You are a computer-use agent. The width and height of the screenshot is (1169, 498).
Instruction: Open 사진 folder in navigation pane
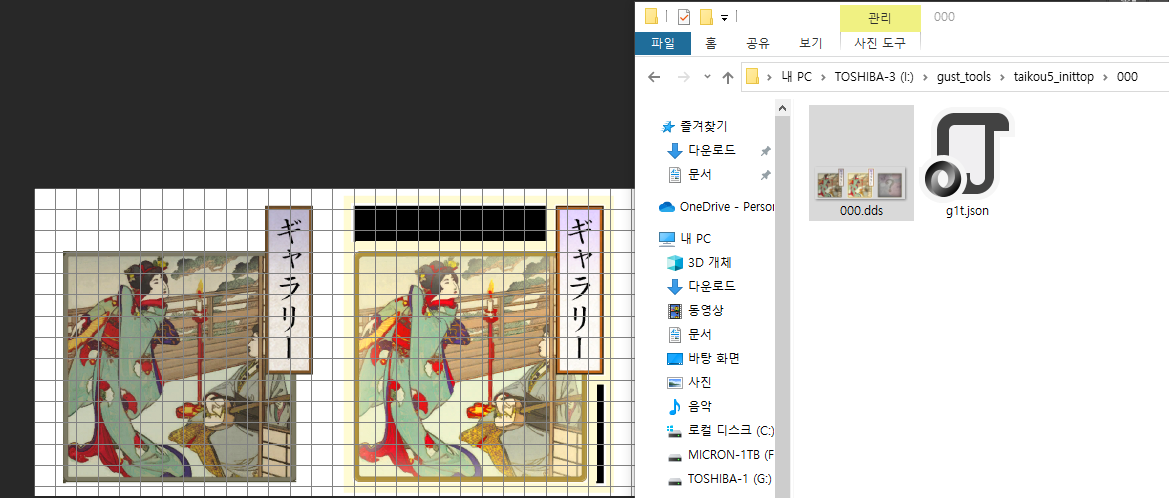[699, 382]
